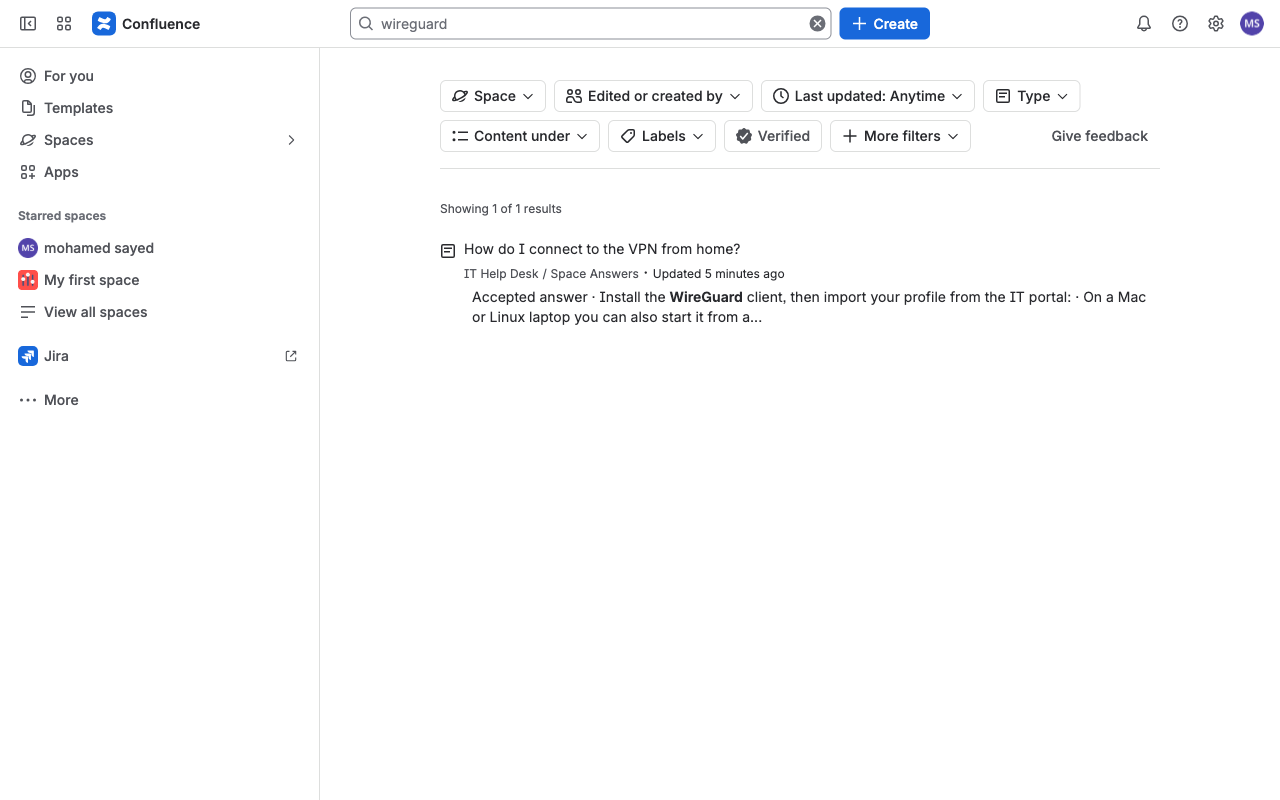Open the Type filter dropdown

[x=1032, y=96]
